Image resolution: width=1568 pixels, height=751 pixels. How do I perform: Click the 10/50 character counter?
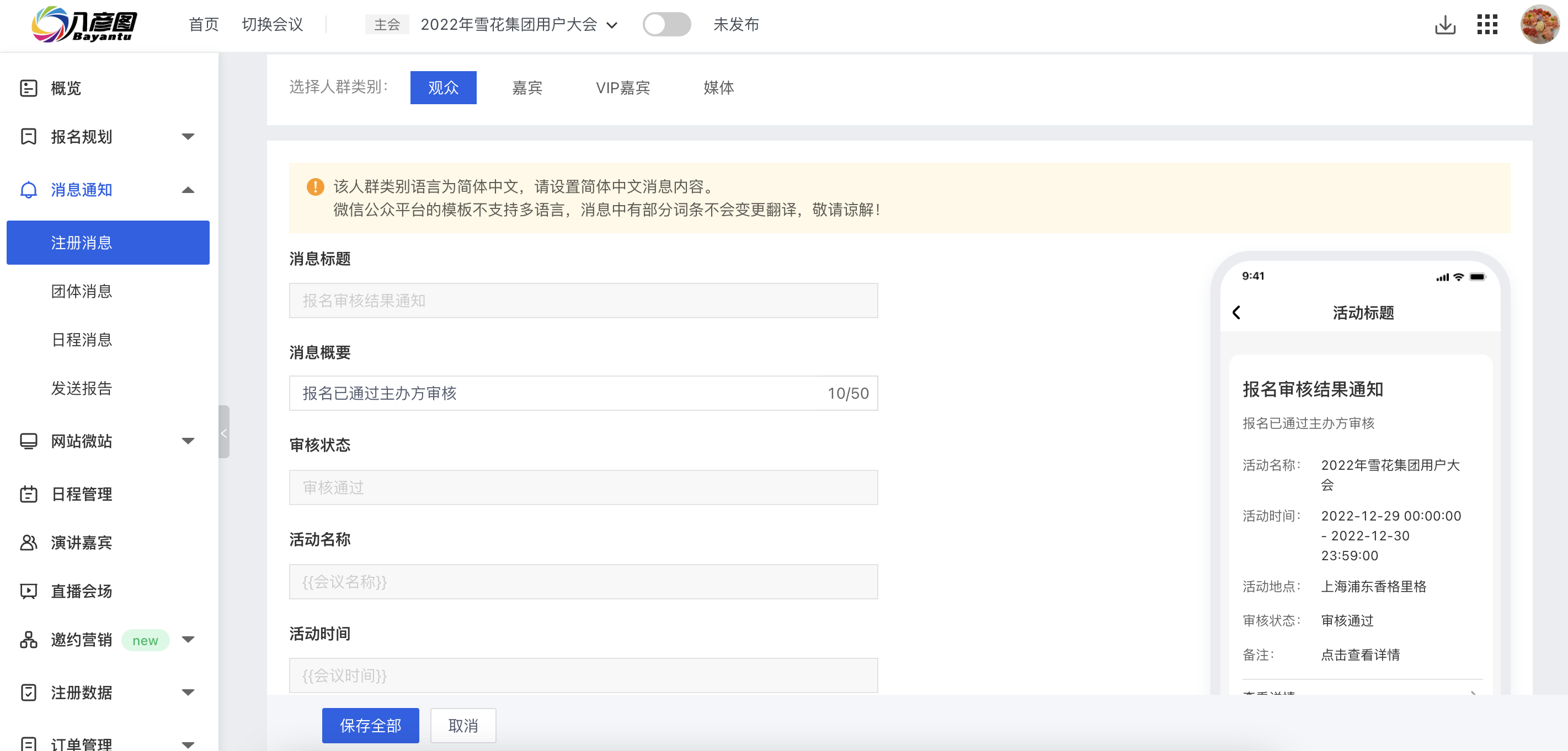click(x=847, y=394)
